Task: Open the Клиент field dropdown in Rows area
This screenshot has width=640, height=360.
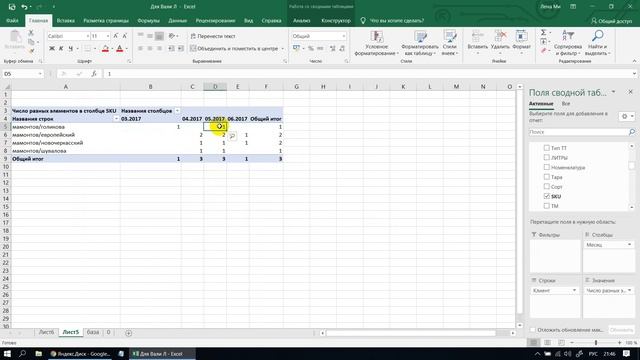Action: point(574,290)
